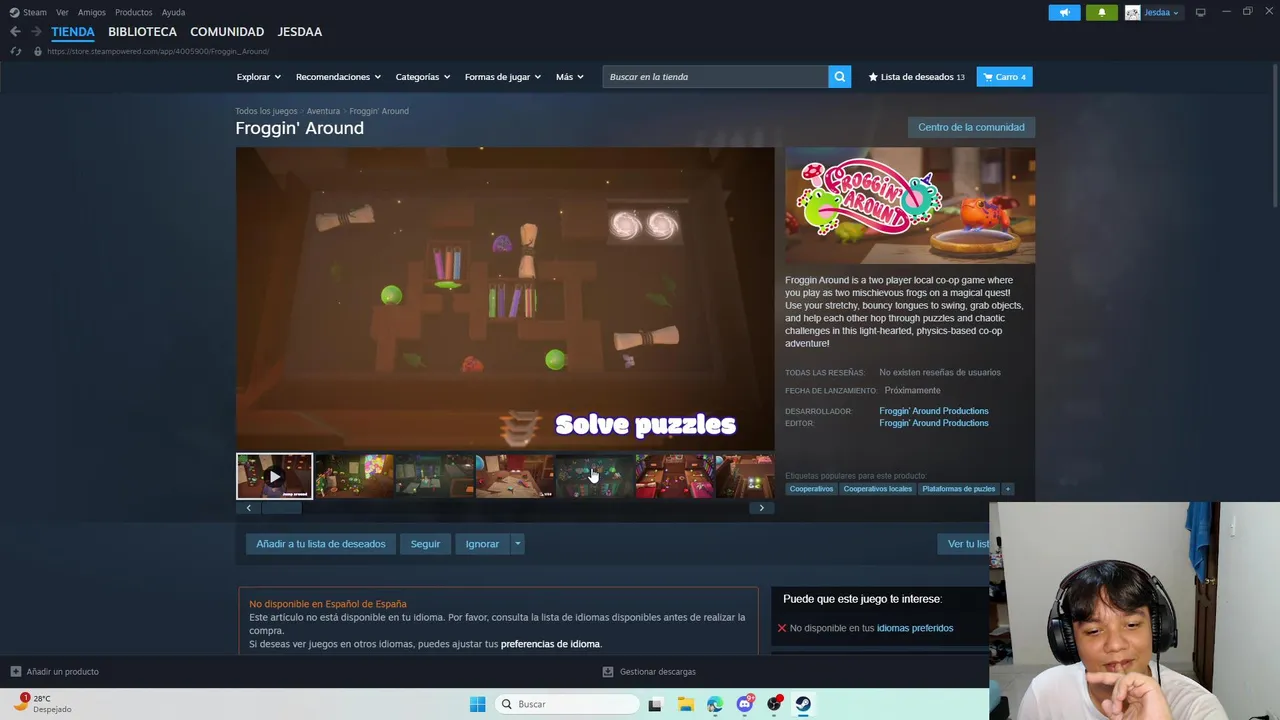
Task: Expand the Formas de jugar dropdown
Action: [x=503, y=77]
